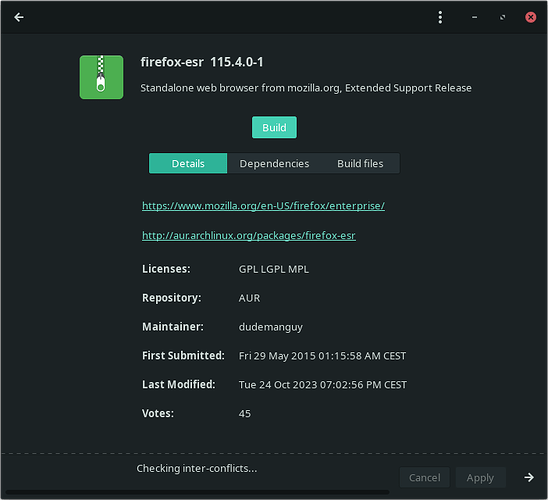Click the 'Maintainer:' label
This screenshot has width=548, height=500.
coord(173,327)
